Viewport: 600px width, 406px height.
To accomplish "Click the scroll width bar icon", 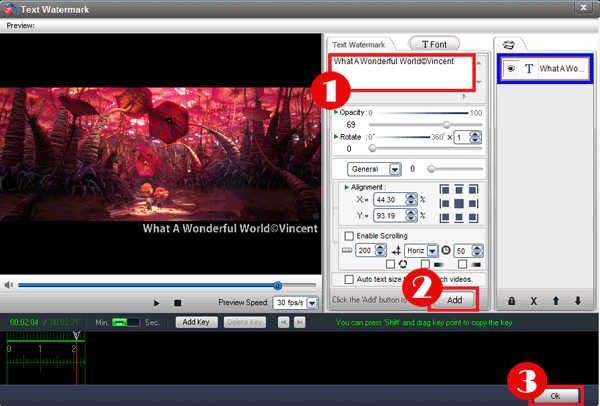I will pos(347,251).
